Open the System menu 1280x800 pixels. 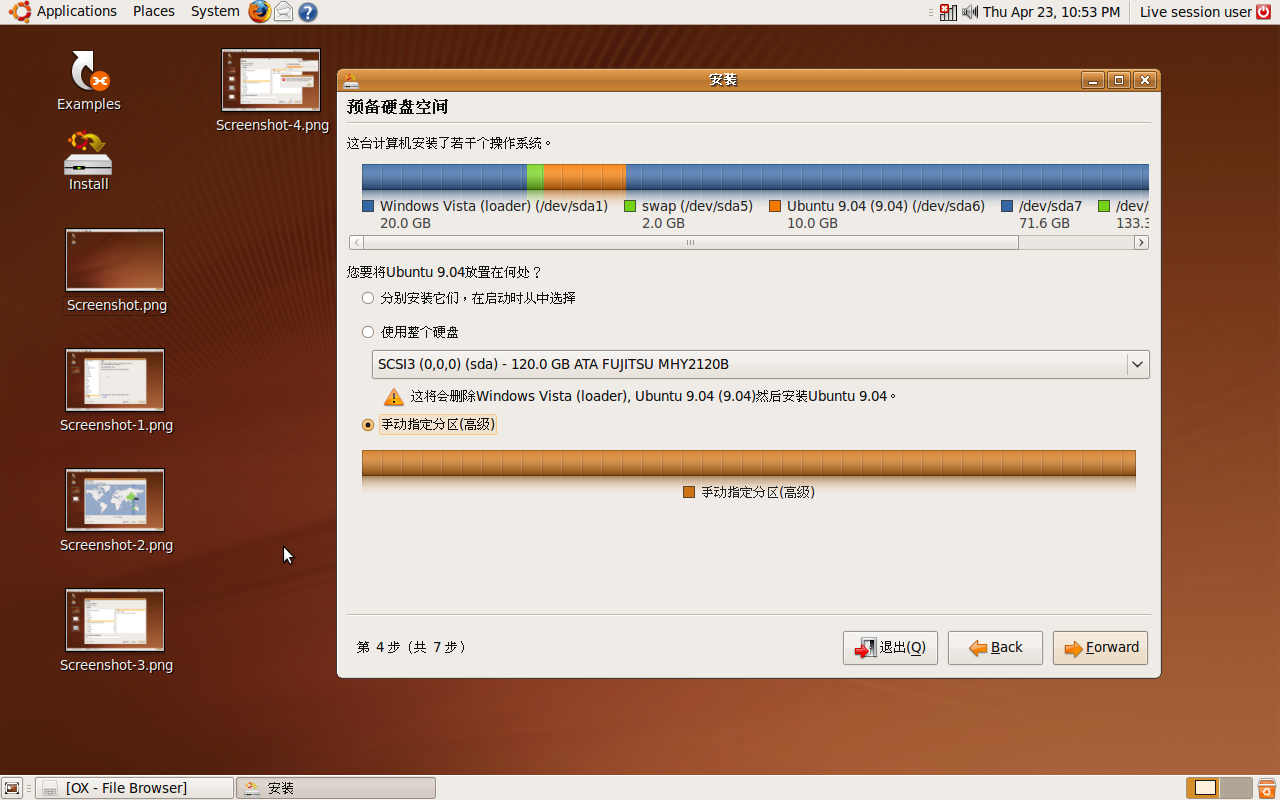[x=215, y=11]
